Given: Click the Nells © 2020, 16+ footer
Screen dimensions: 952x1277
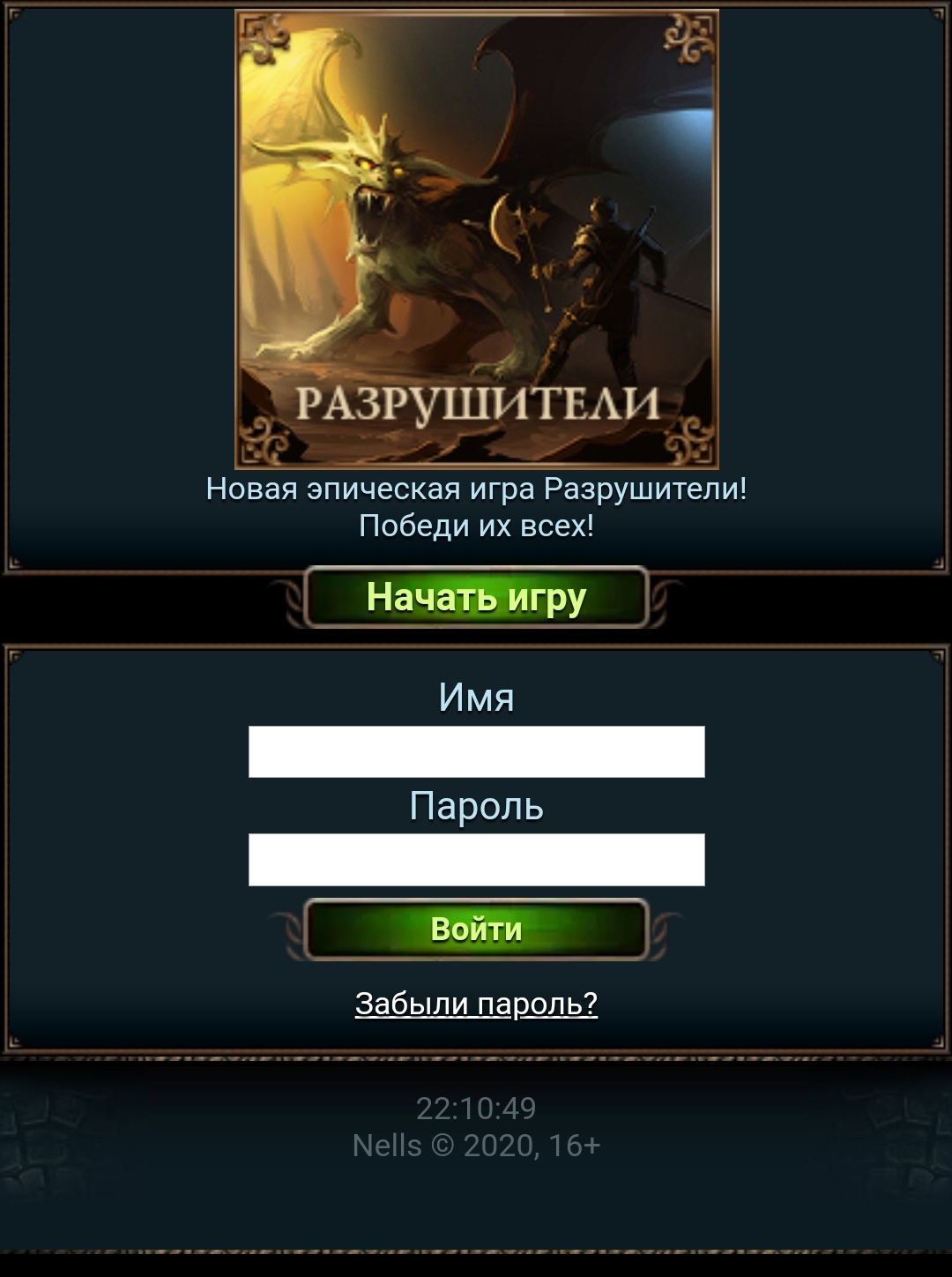Looking at the screenshot, I should 476,1146.
